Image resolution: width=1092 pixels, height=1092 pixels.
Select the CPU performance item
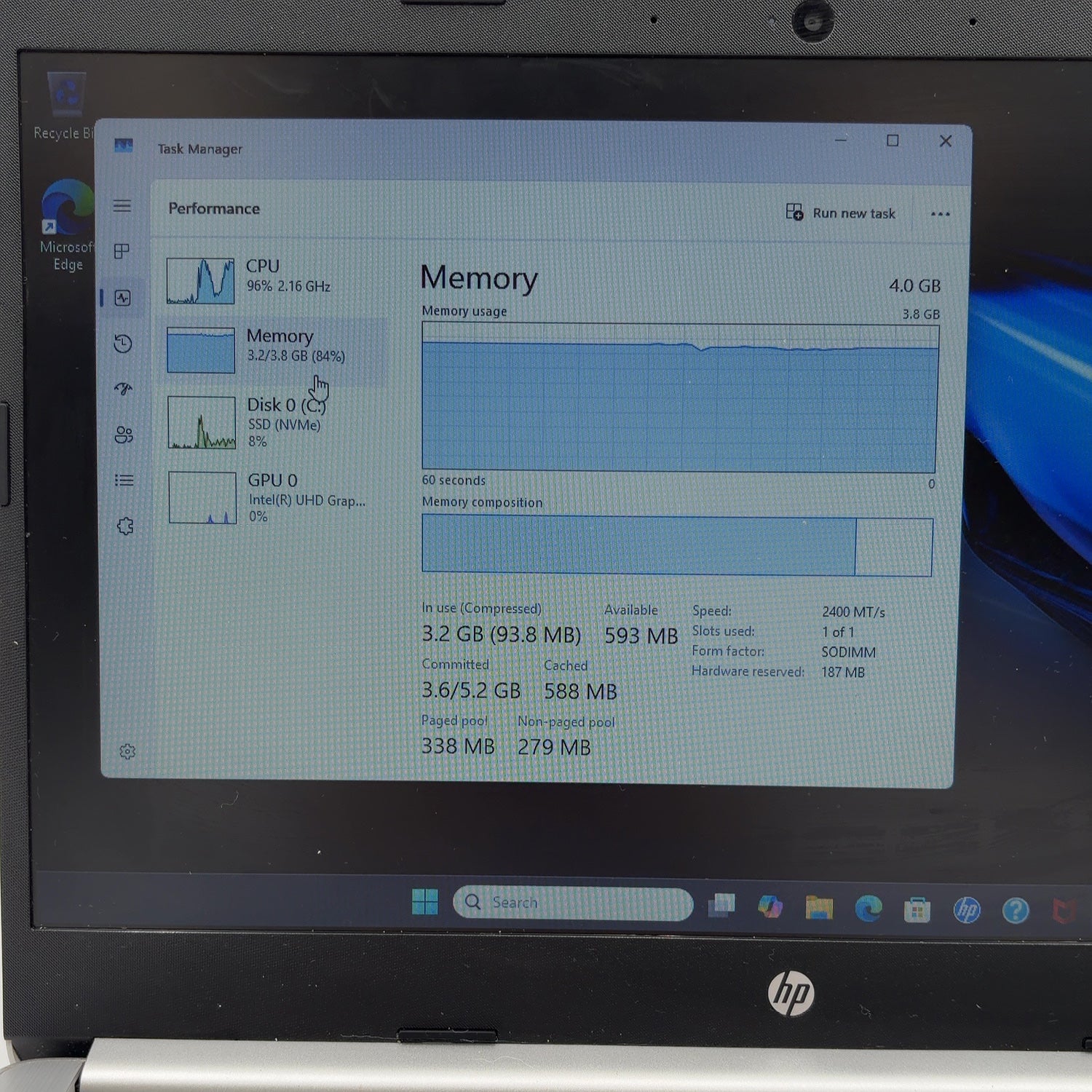[x=271, y=280]
